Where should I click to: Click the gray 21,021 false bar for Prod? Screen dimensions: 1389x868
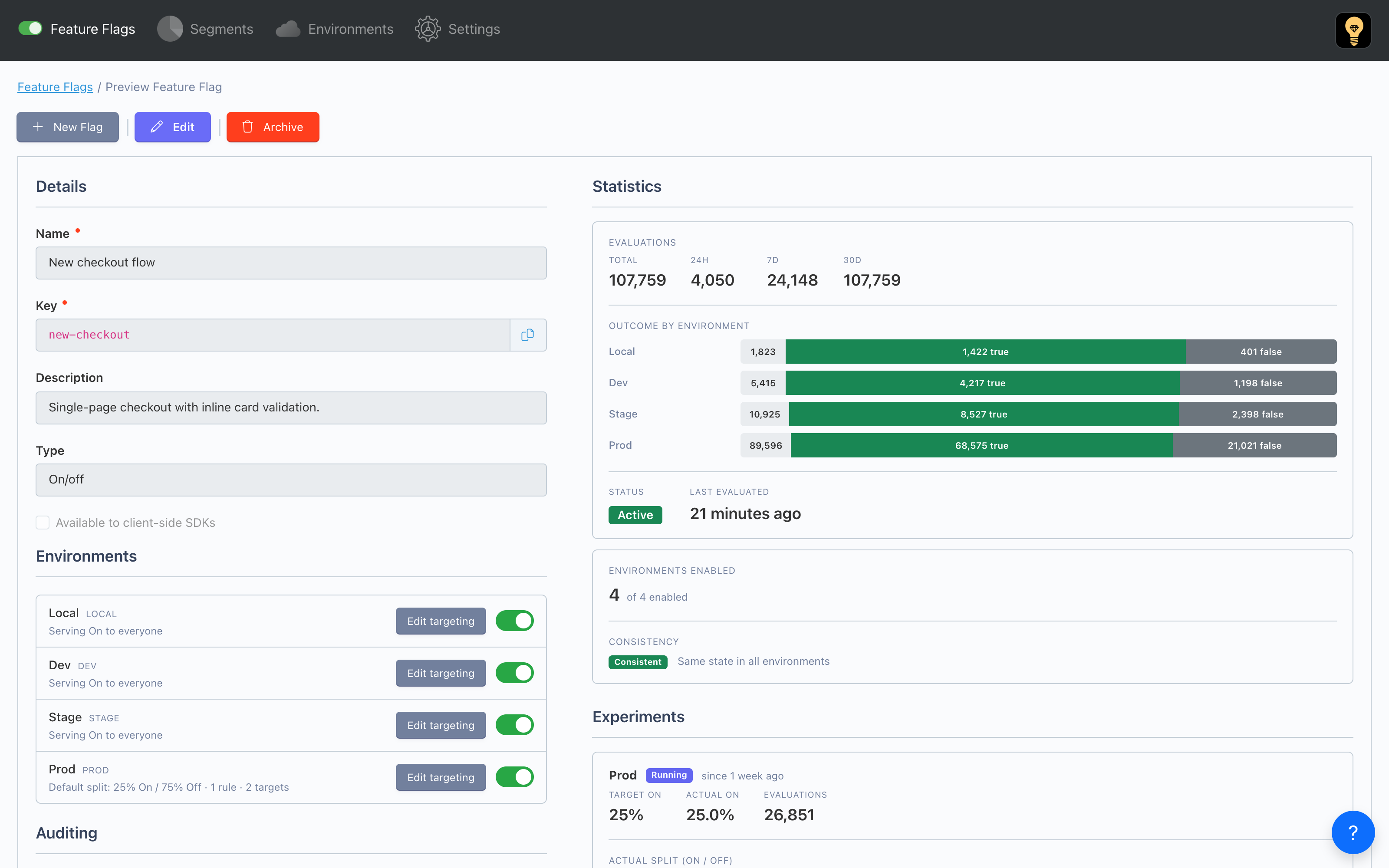pyautogui.click(x=1255, y=445)
